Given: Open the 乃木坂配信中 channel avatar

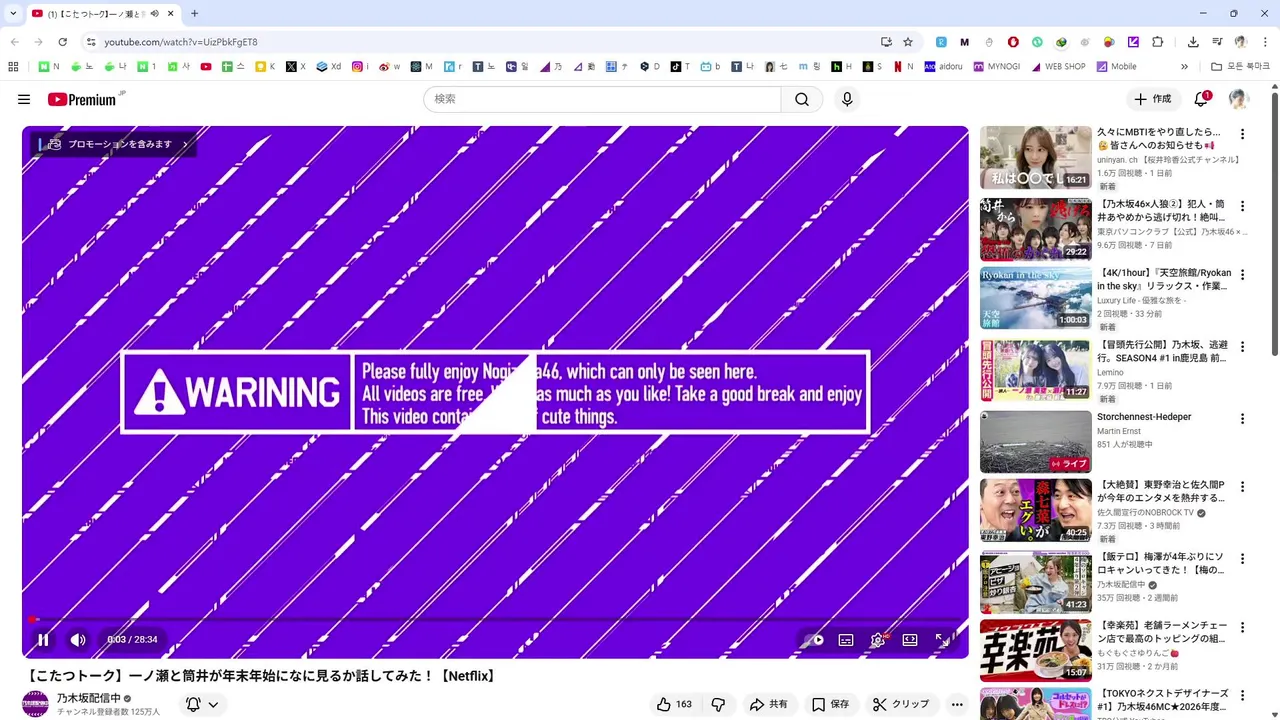Looking at the screenshot, I should click(35, 703).
